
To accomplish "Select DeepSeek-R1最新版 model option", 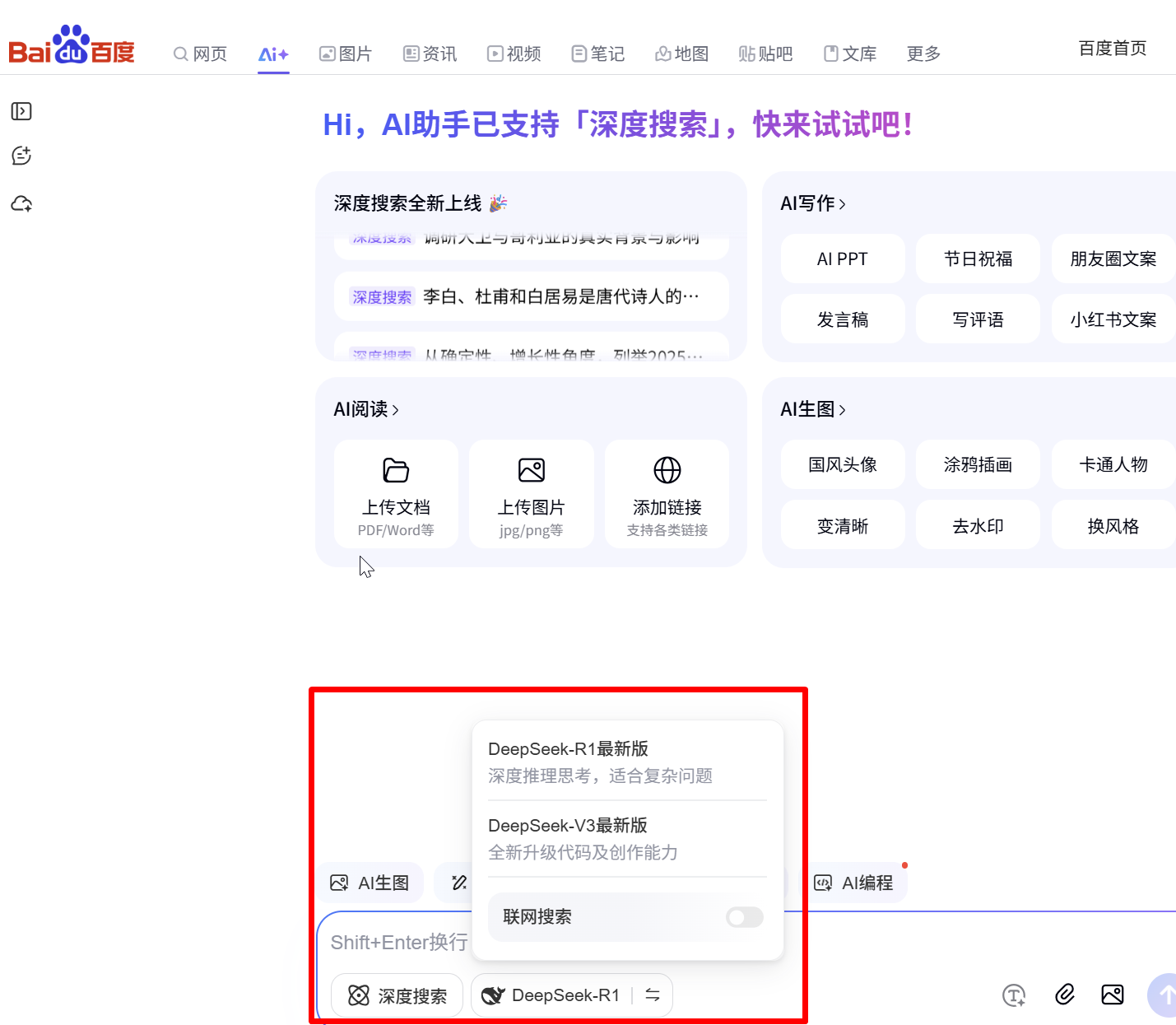I will pos(627,762).
